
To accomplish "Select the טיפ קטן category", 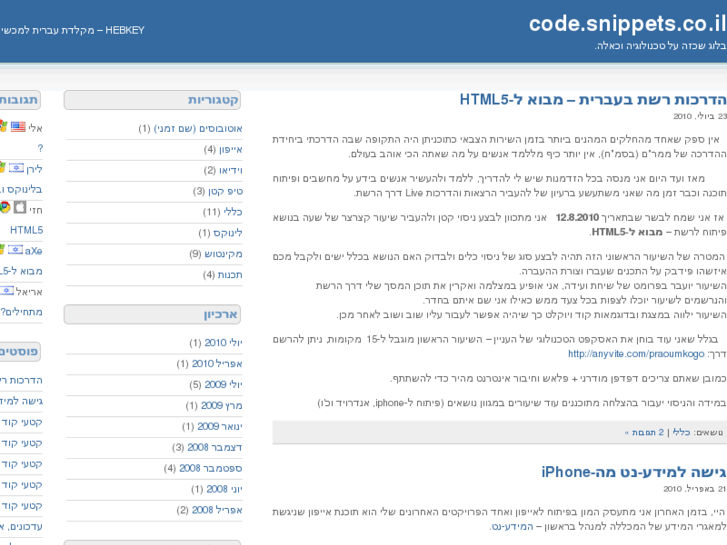I will 225,191.
